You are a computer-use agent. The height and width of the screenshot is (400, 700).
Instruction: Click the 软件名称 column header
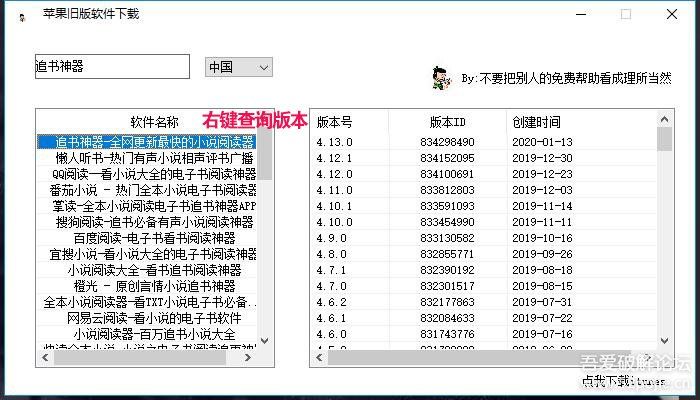tap(154, 122)
